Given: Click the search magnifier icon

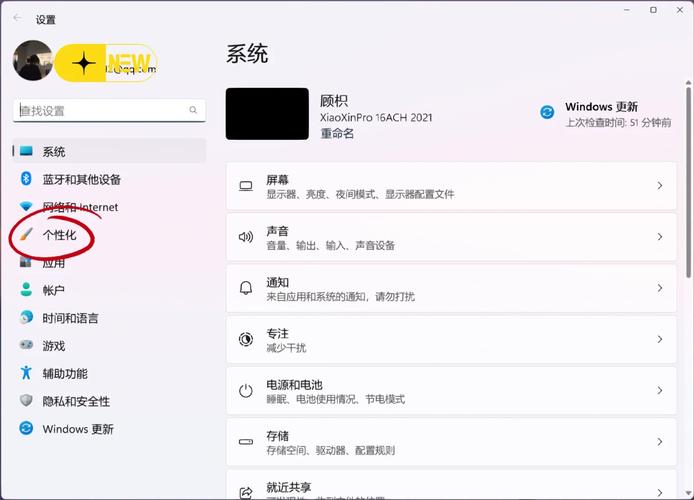Looking at the screenshot, I should 193,110.
